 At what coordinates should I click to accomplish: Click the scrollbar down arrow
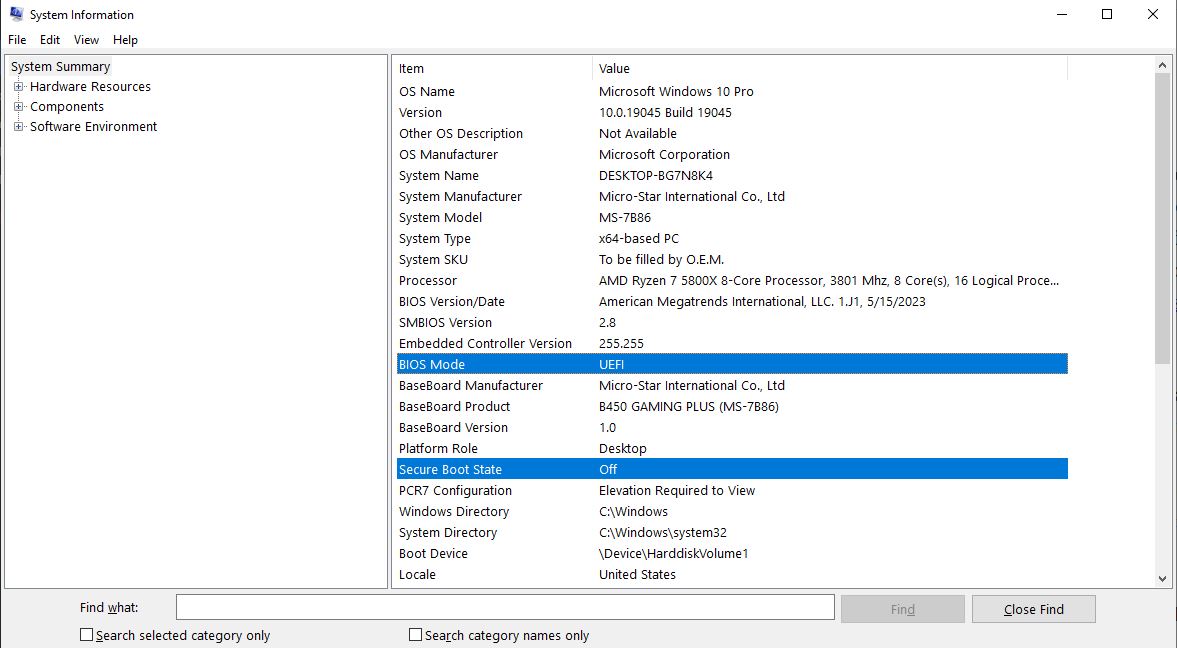(1163, 579)
